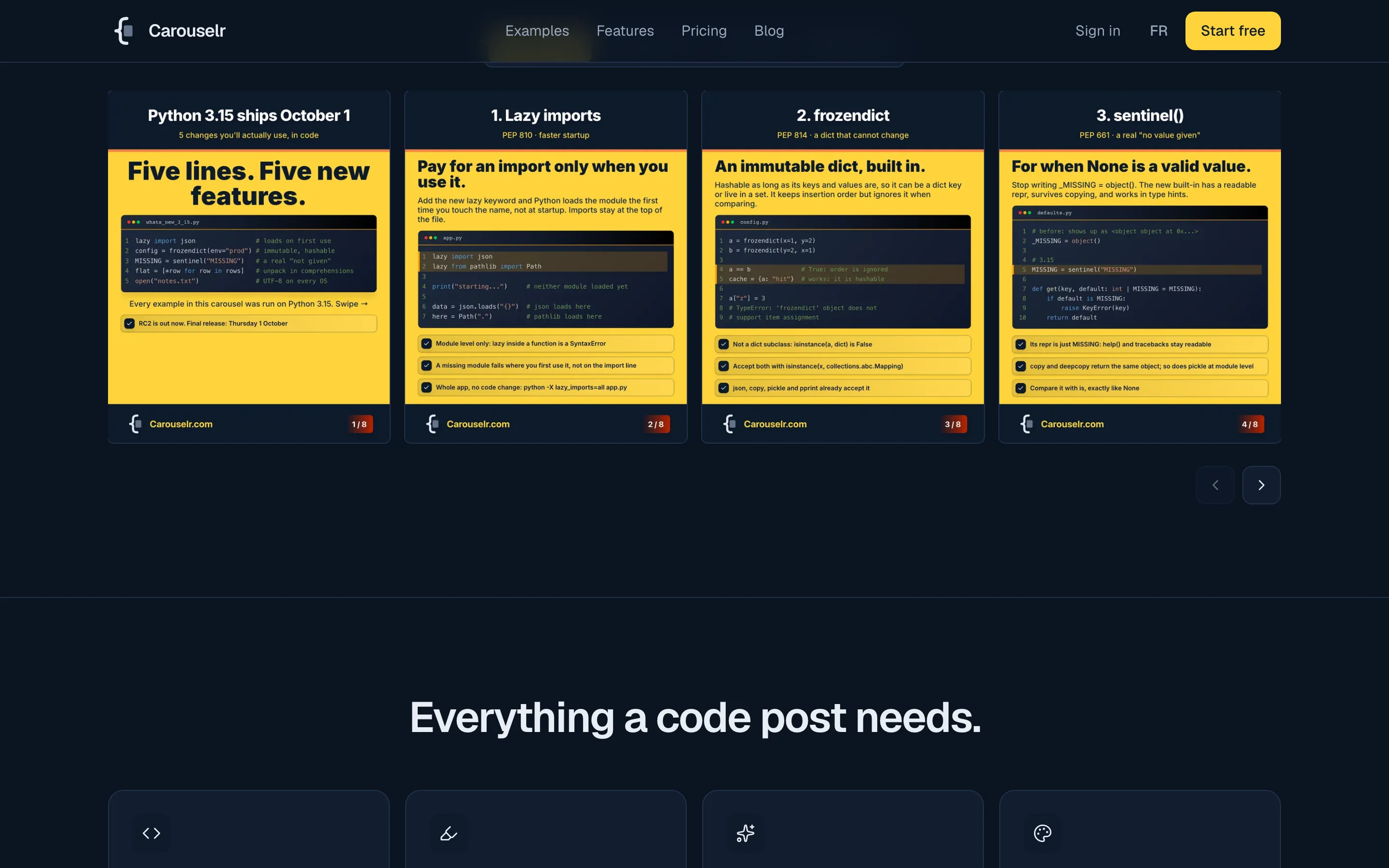This screenshot has height=868, width=1389.
Task: Switch language to FR
Action: coord(1158,30)
